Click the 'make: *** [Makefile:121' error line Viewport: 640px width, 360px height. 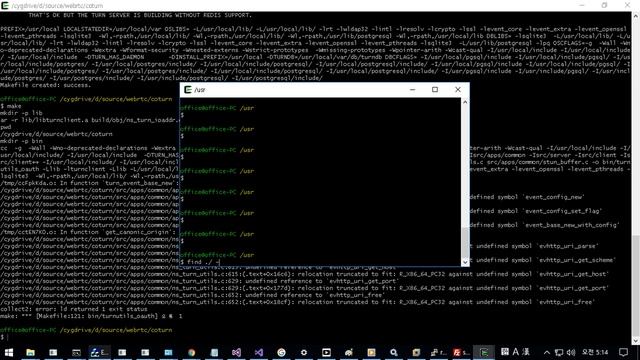click(91, 316)
